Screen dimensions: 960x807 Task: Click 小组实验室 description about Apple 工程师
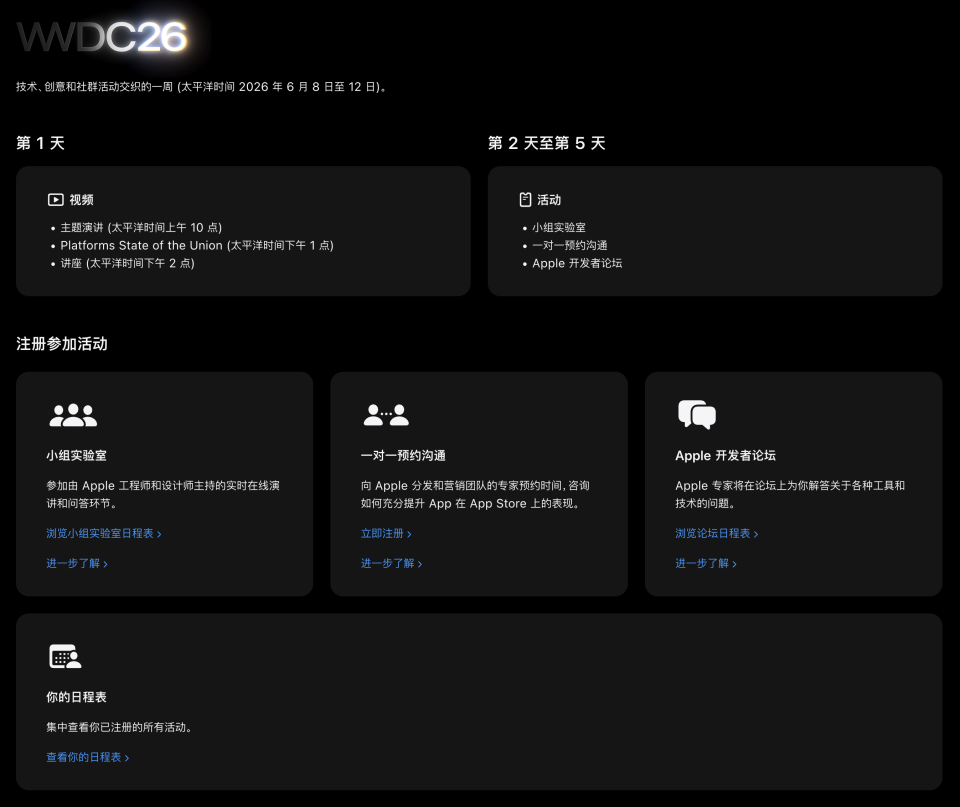pyautogui.click(x=163, y=494)
